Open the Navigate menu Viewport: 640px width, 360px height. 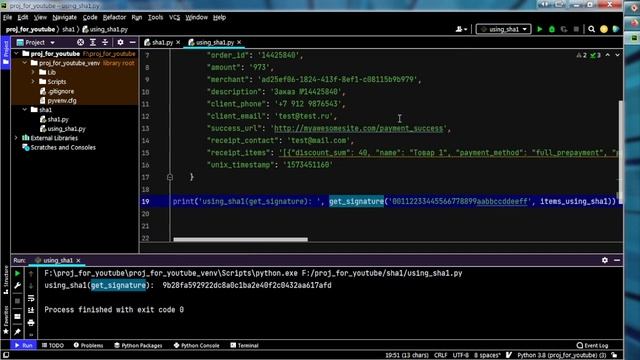coord(64,17)
